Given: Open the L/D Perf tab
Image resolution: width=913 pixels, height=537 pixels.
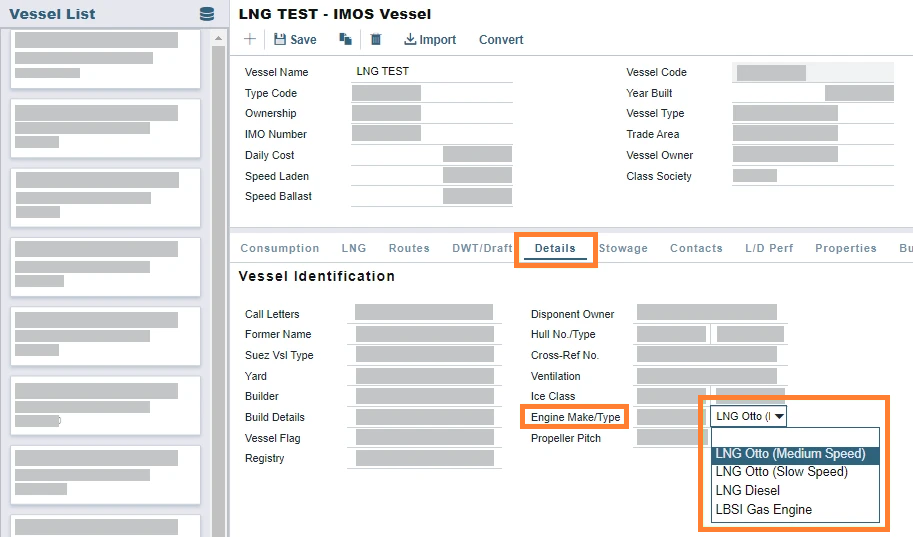Looking at the screenshot, I should pos(769,248).
